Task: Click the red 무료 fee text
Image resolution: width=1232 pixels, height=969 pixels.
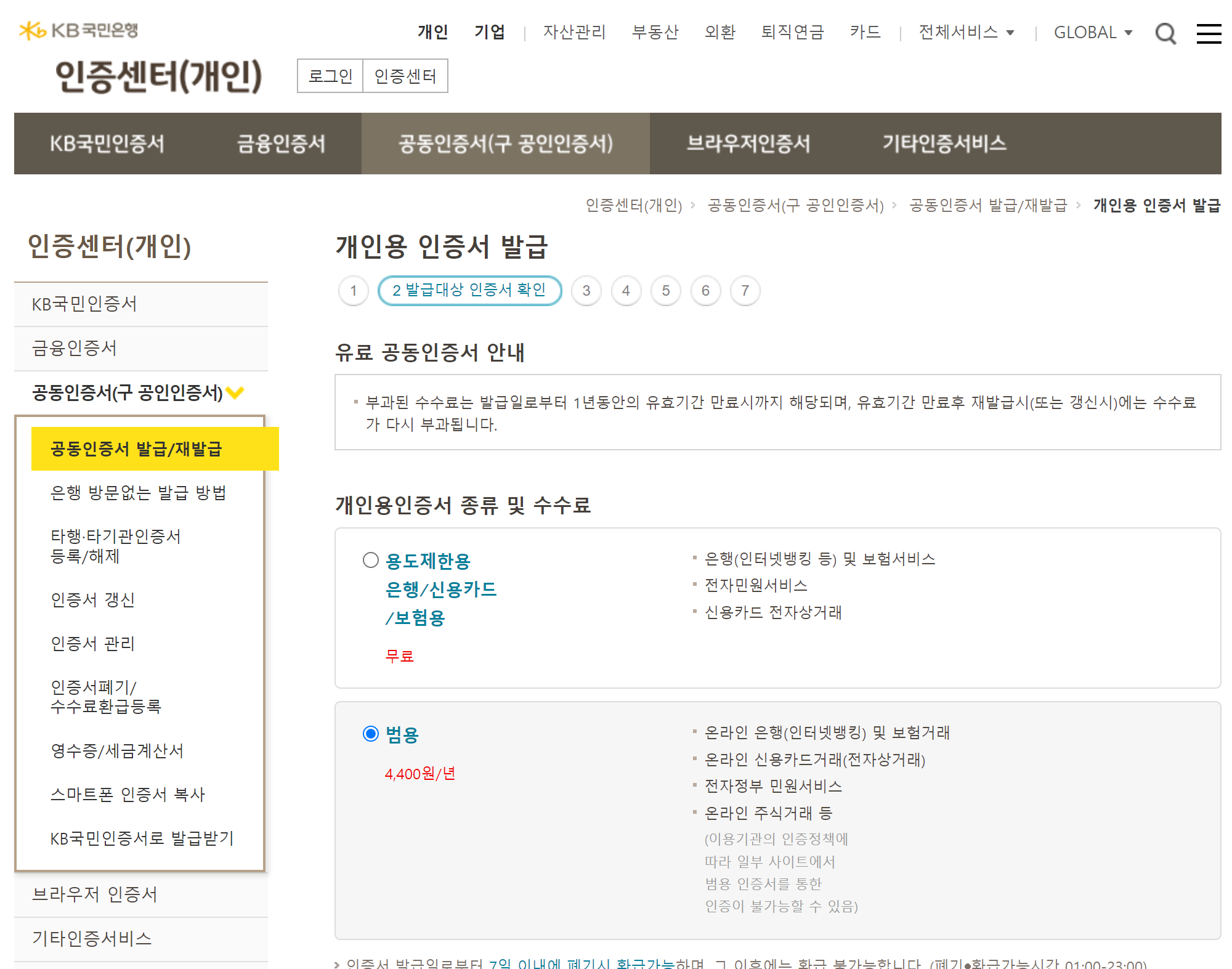Action: pos(400,656)
